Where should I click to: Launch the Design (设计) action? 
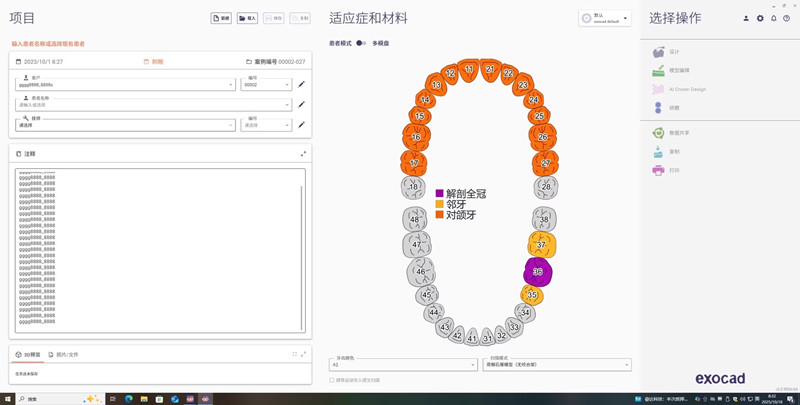(666, 52)
